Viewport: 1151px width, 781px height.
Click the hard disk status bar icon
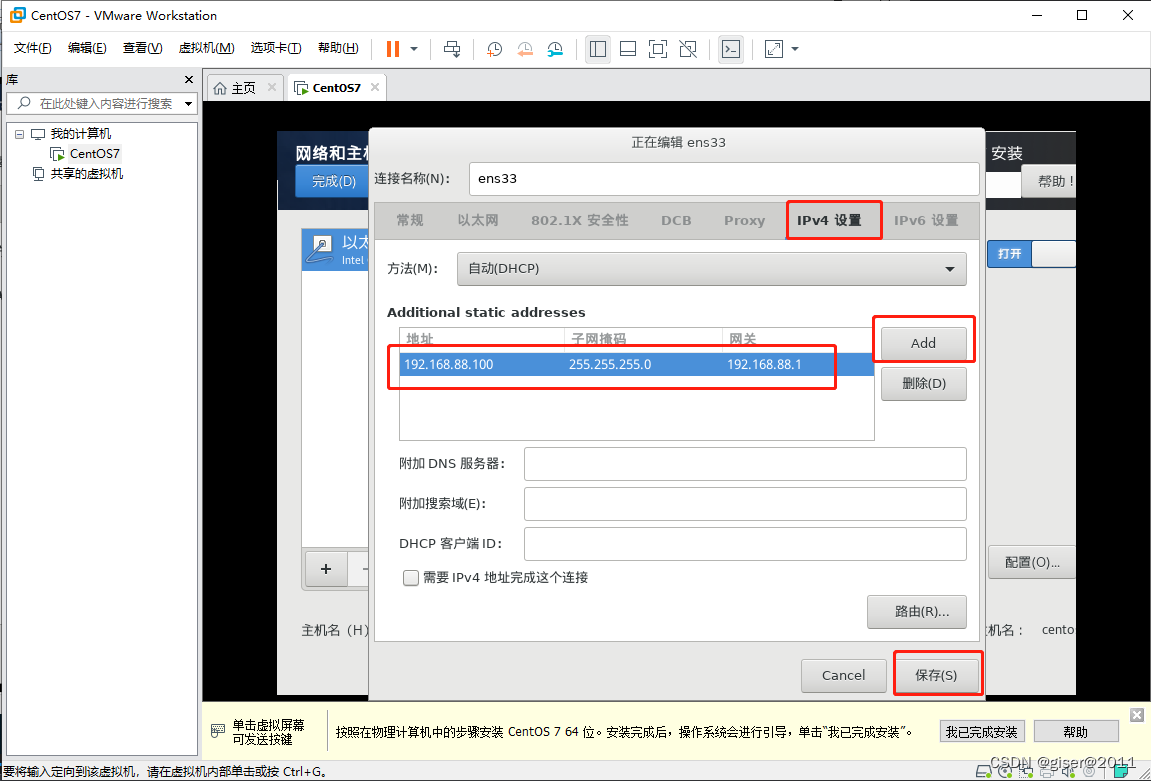(984, 771)
